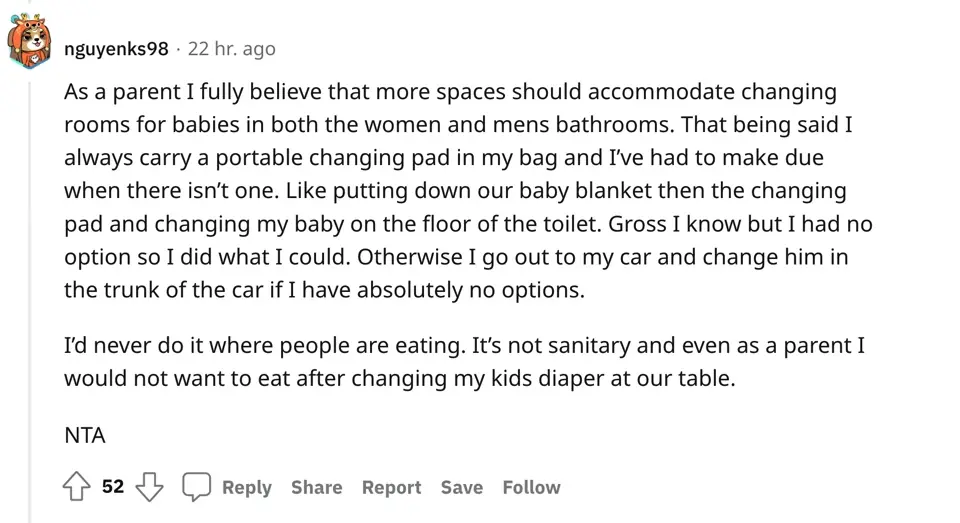
Task: Open nguyenks98's avatar image
Action: click(x=29, y=46)
